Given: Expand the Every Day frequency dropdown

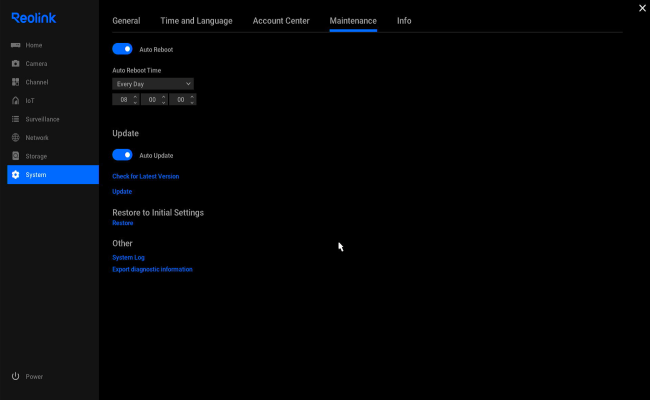Looking at the screenshot, I should [152, 84].
